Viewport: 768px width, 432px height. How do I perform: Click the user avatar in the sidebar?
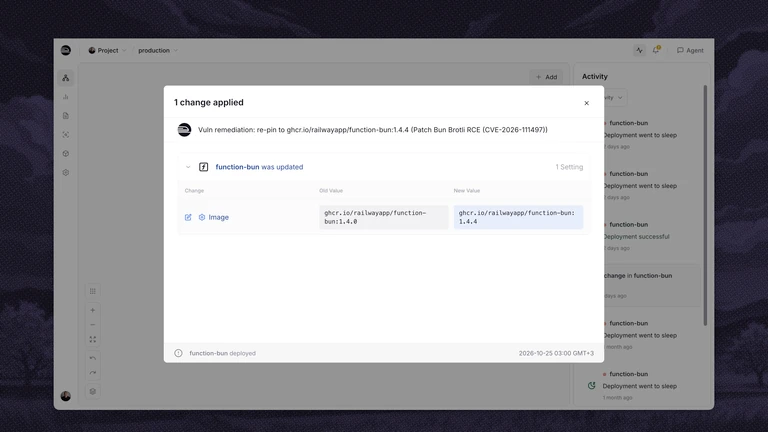click(66, 396)
